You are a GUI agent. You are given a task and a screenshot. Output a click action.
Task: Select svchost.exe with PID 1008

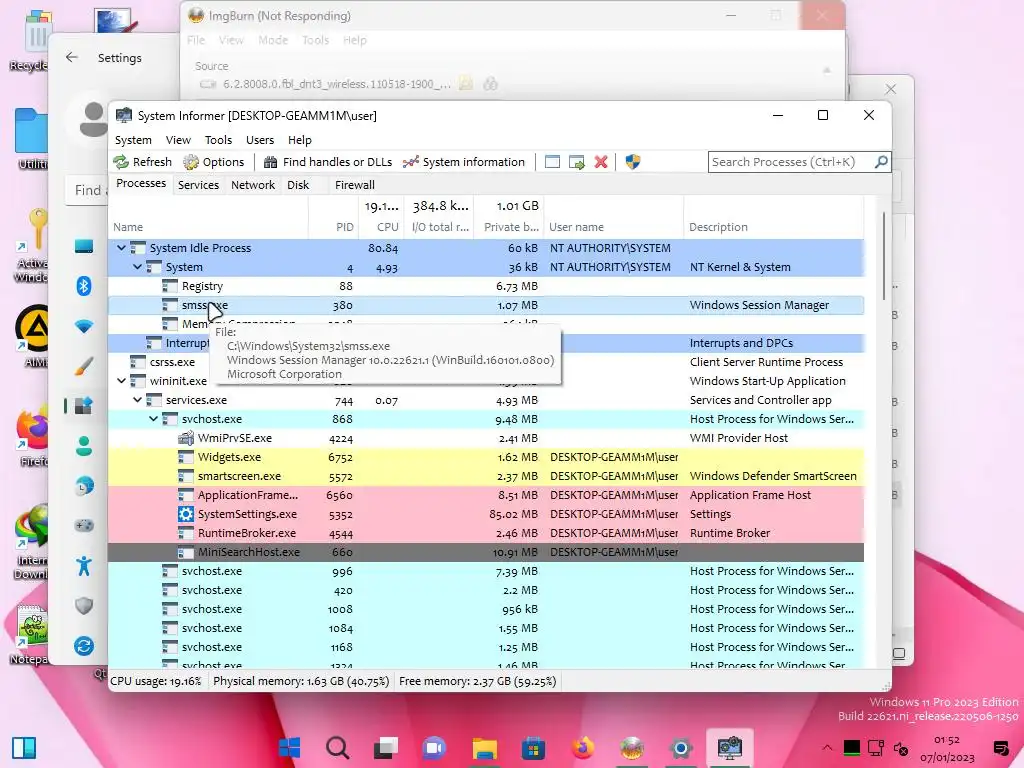pos(486,609)
